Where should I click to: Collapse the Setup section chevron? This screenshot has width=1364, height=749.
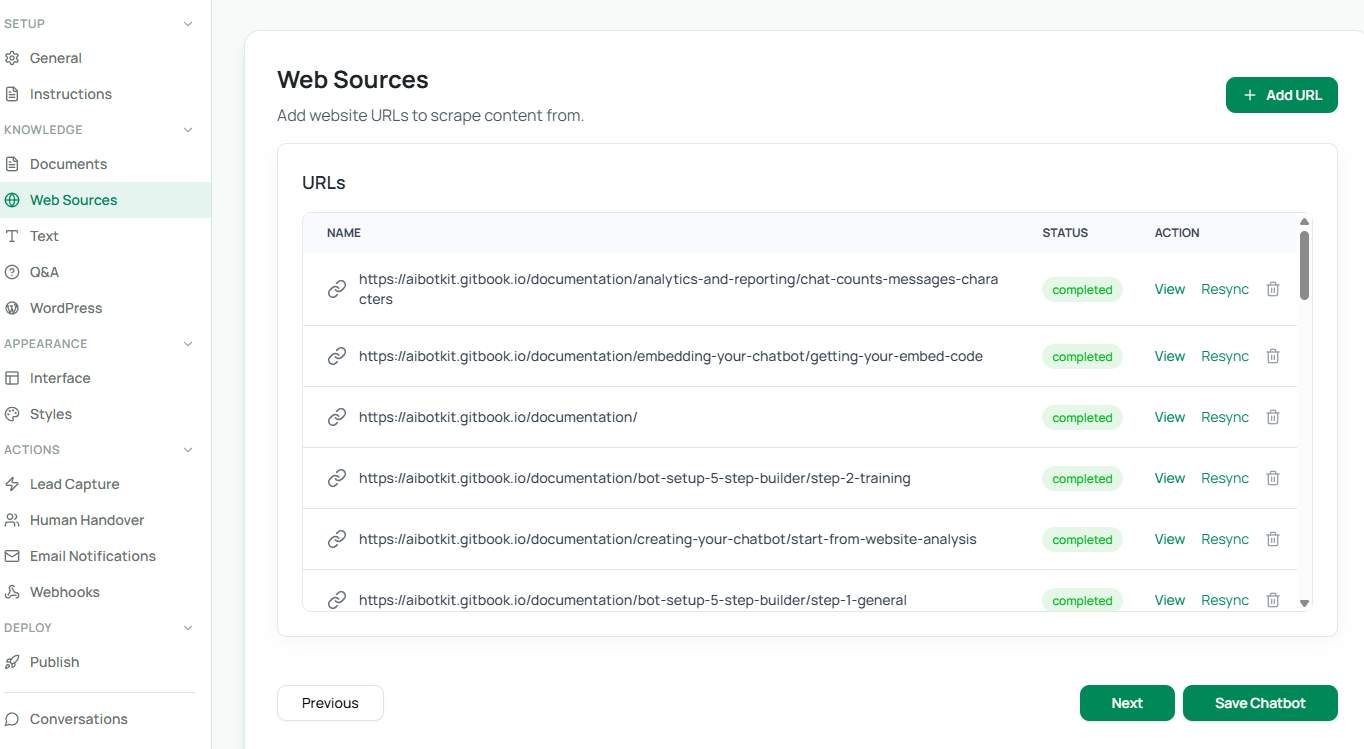(189, 24)
